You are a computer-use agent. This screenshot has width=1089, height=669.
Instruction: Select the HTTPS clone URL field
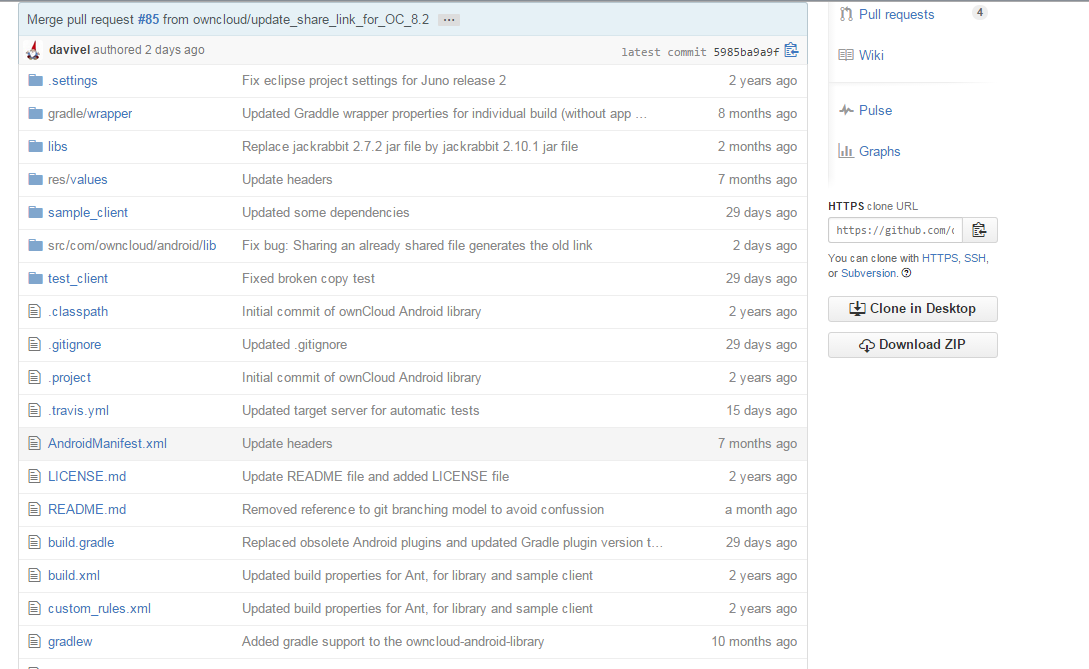pyautogui.click(x=895, y=230)
